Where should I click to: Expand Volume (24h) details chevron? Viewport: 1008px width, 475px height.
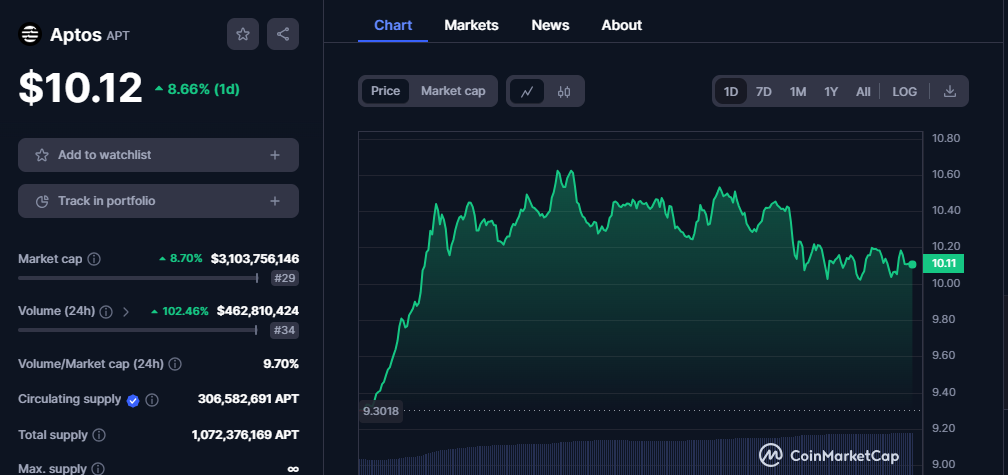coord(126,312)
